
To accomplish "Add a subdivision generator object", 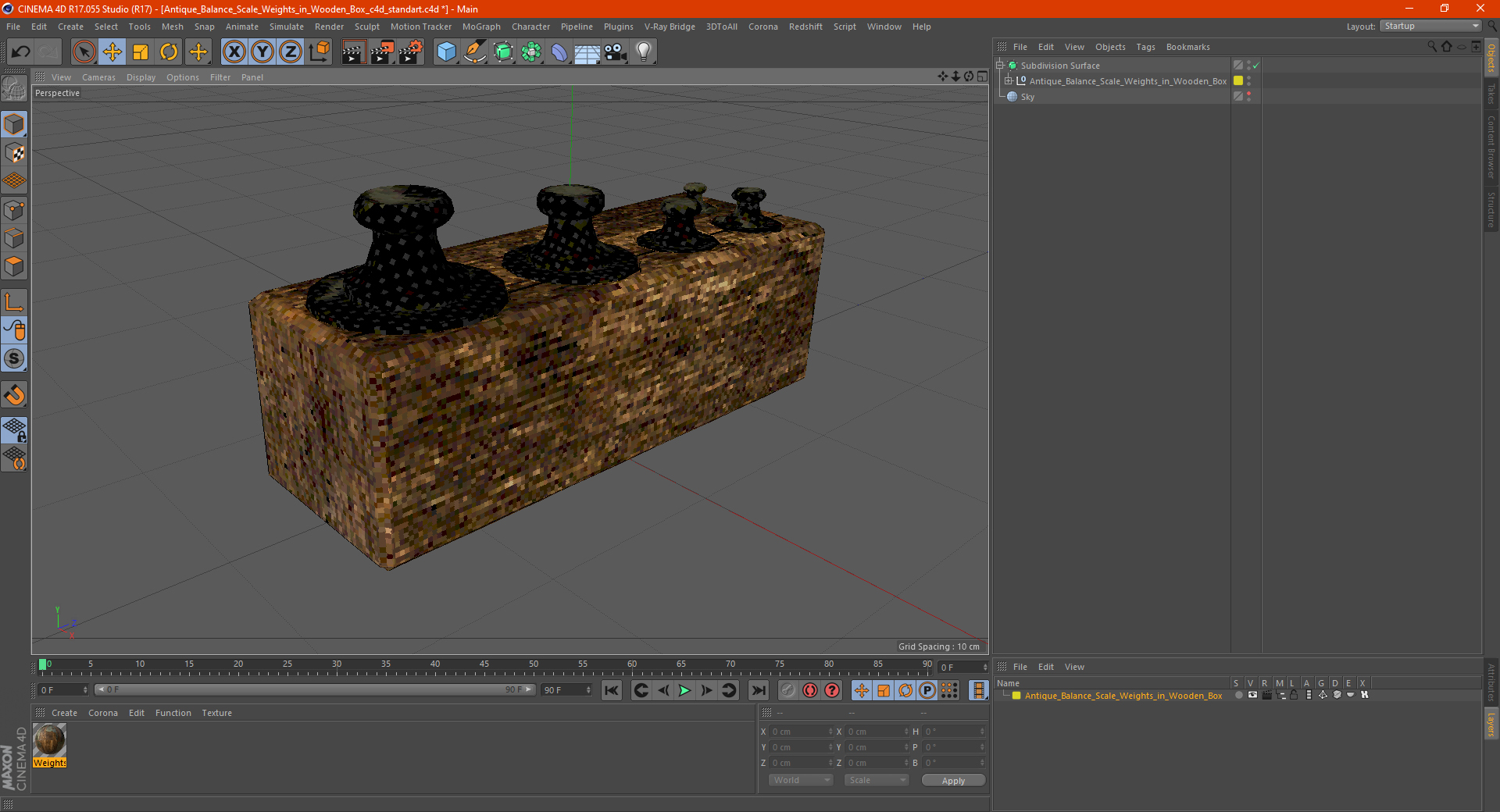I will tap(503, 52).
